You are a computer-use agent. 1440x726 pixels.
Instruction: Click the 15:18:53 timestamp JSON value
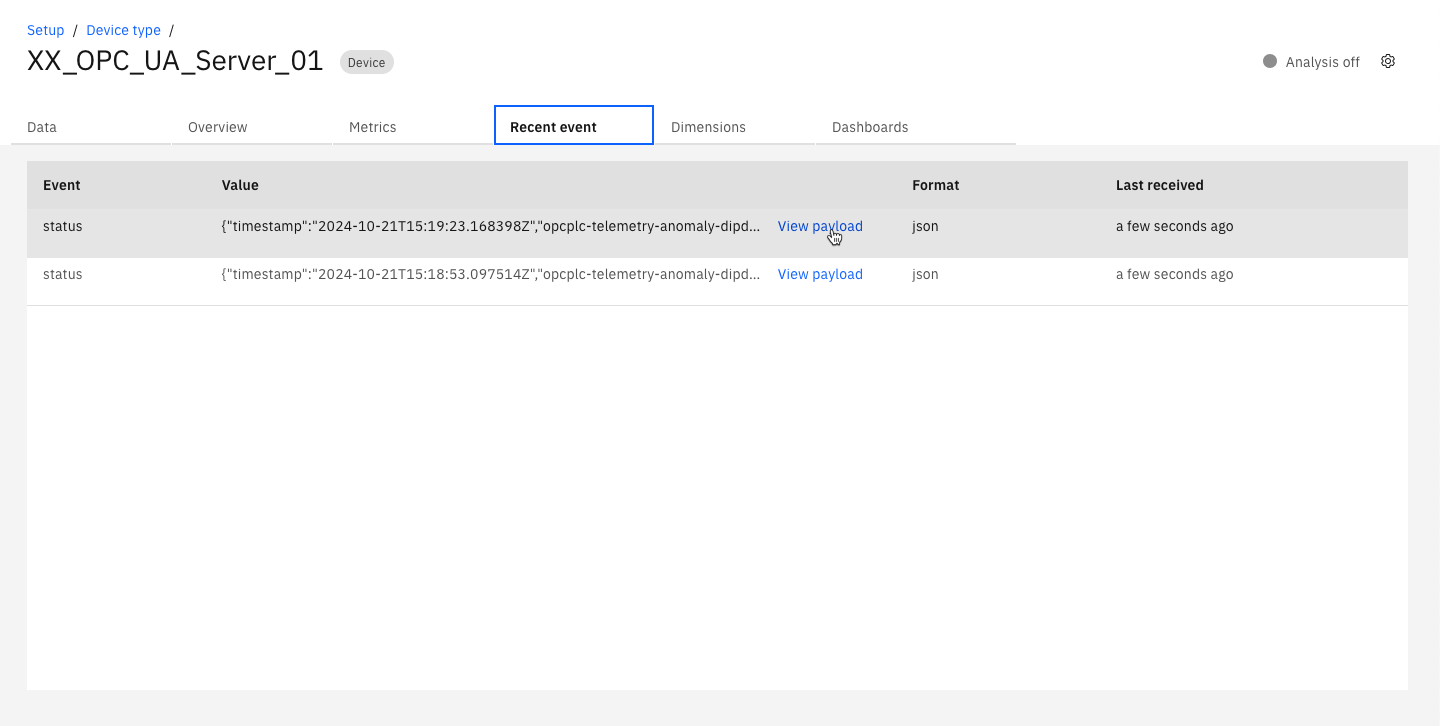point(491,274)
